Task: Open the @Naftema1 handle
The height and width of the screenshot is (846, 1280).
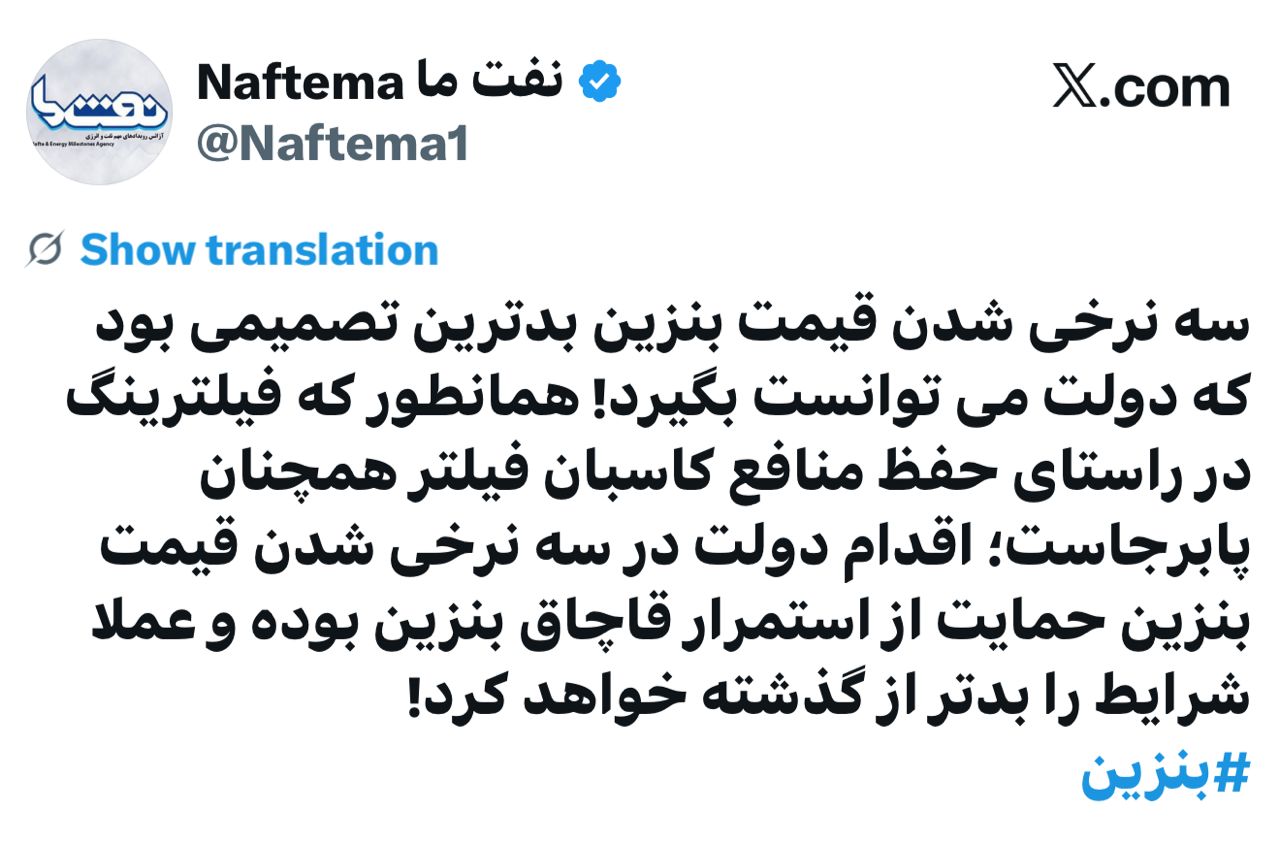Action: (332, 143)
